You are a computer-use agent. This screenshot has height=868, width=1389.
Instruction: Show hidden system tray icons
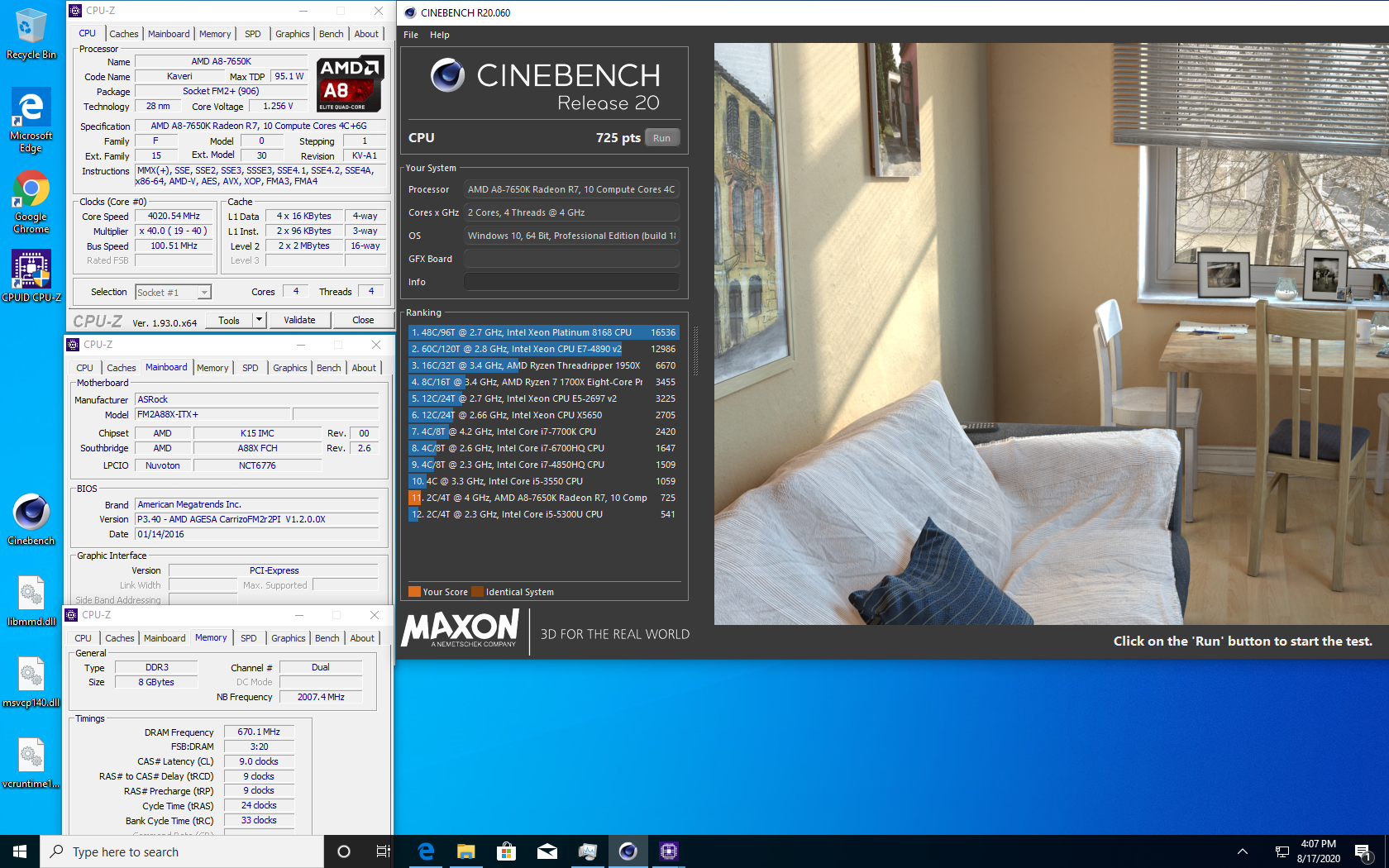1242,851
